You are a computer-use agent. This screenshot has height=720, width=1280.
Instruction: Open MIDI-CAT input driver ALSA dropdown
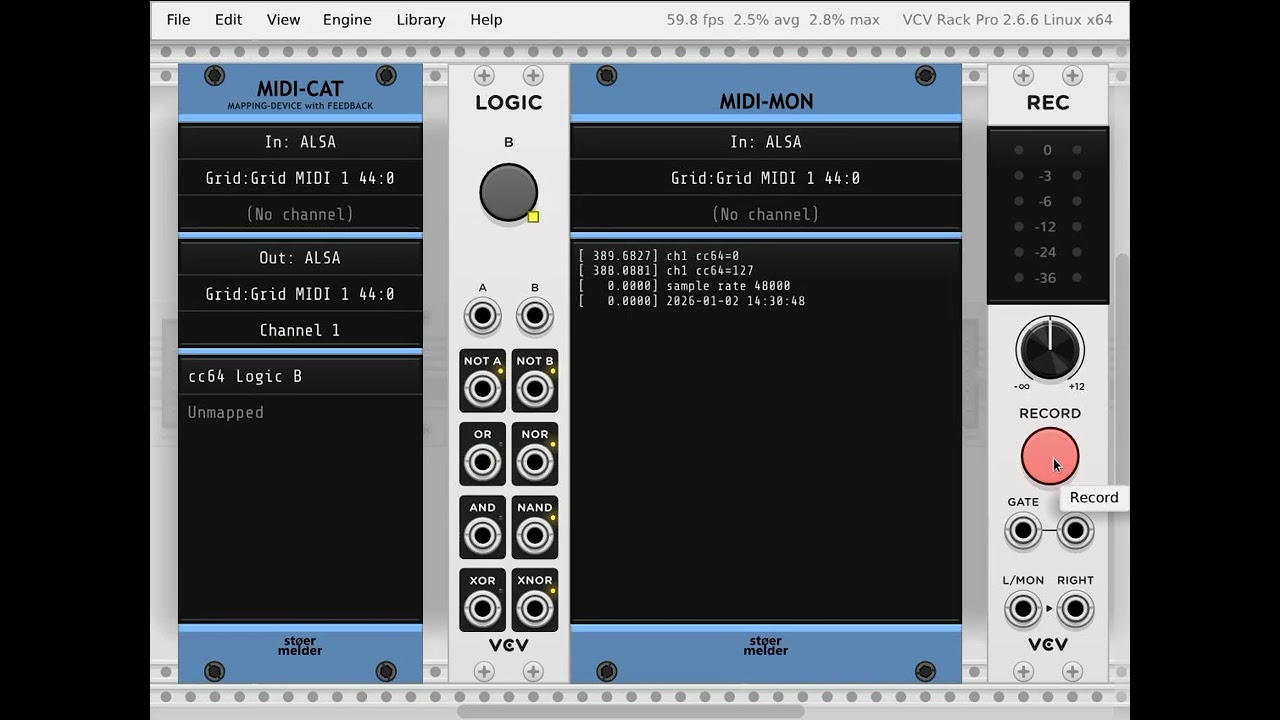[300, 142]
